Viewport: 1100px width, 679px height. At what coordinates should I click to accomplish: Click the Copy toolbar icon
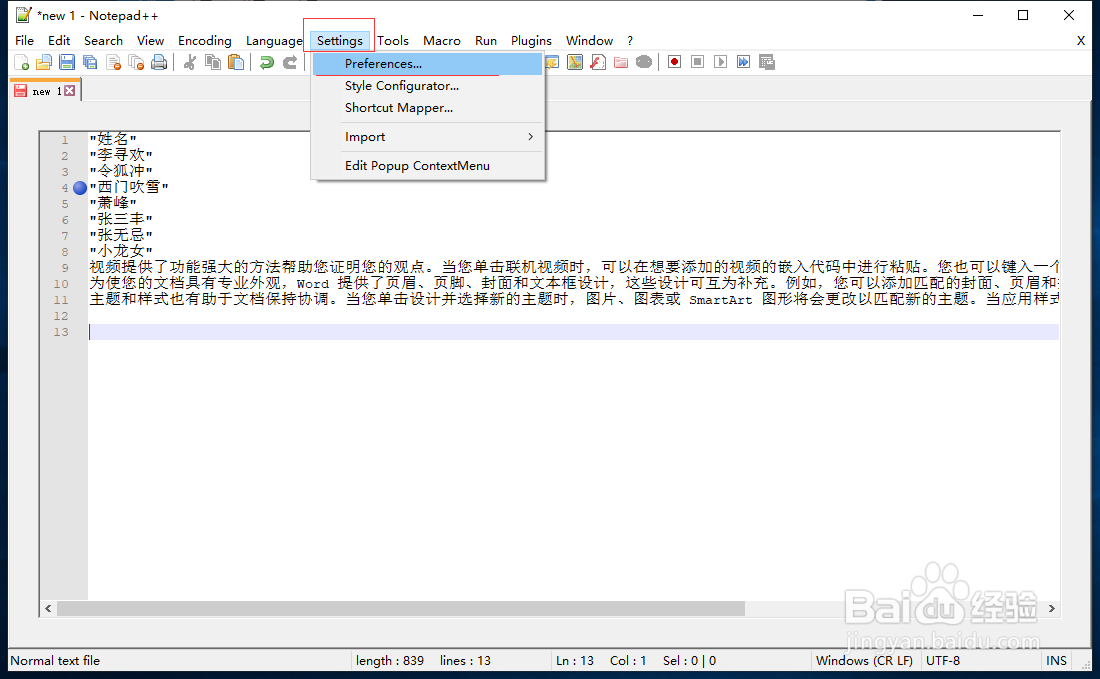(213, 62)
